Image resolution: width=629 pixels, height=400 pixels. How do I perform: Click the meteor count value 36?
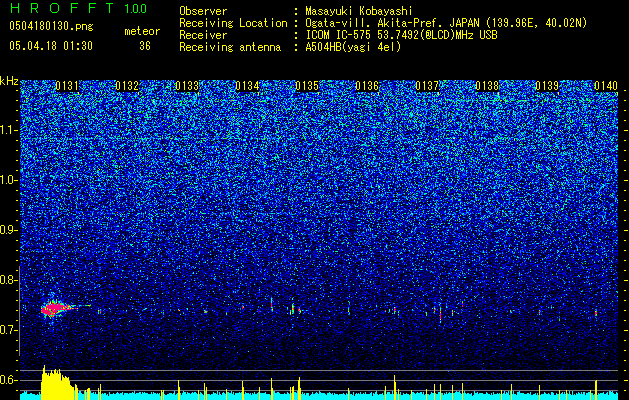145,46
